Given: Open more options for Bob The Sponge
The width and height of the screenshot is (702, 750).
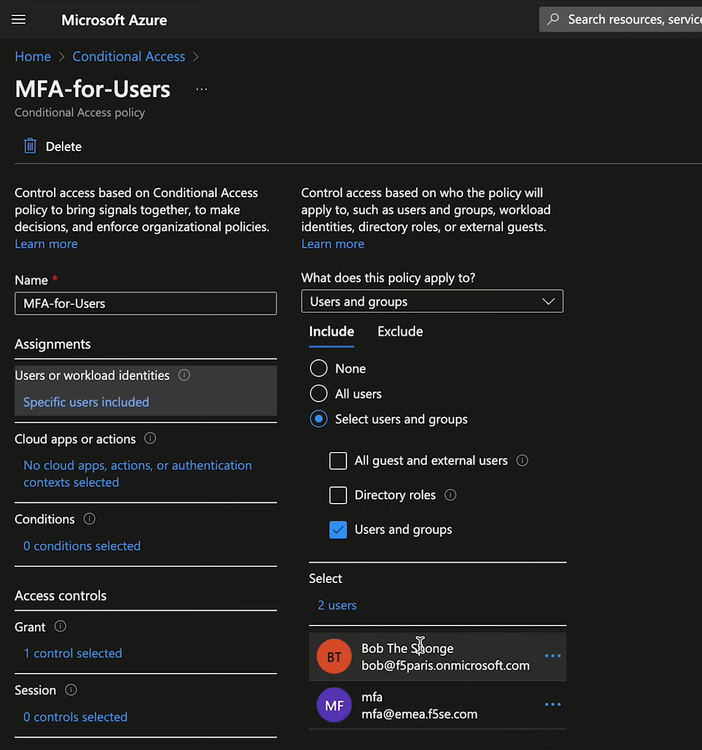Looking at the screenshot, I should click(x=552, y=656).
